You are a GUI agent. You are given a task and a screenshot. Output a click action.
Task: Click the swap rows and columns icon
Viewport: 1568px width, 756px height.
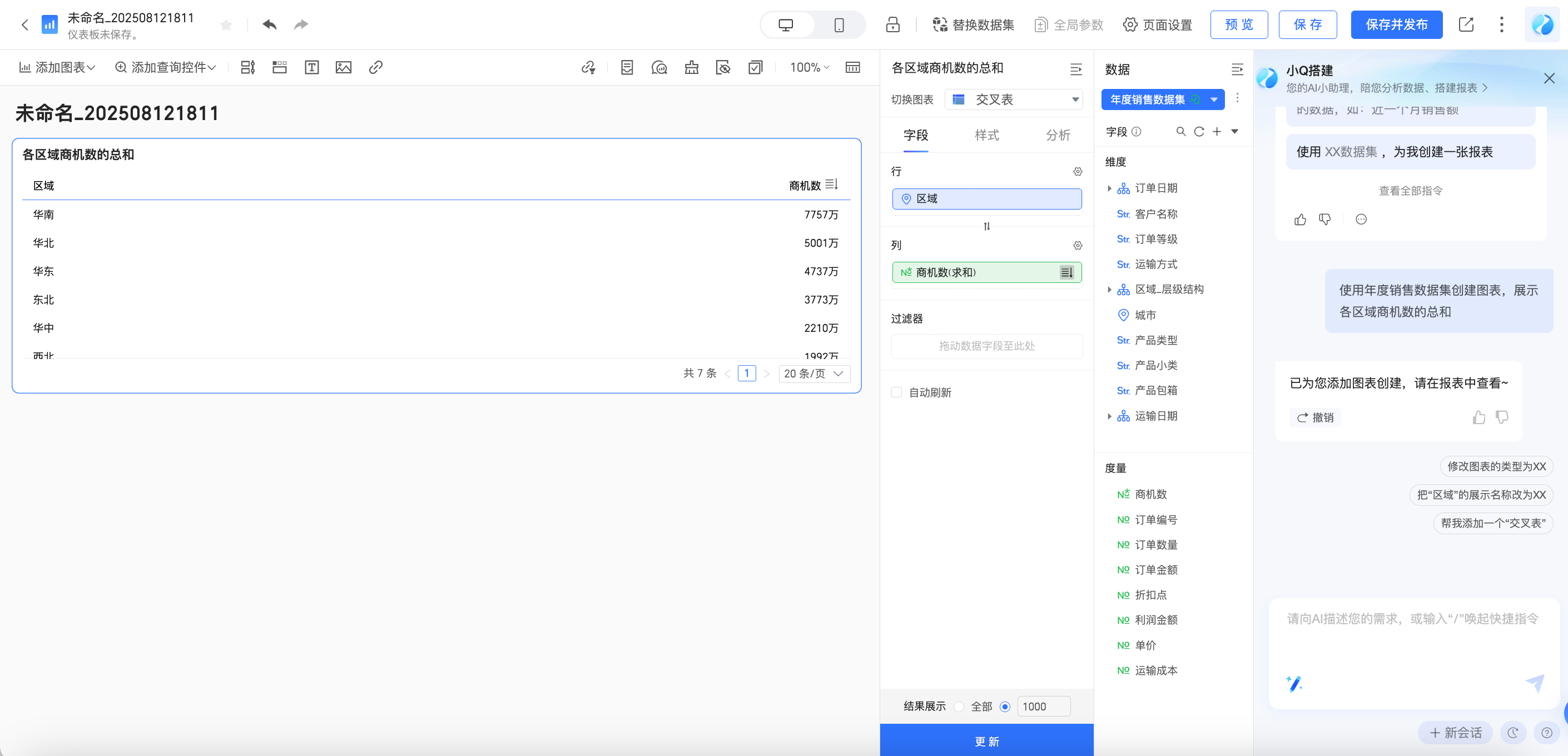click(x=987, y=226)
